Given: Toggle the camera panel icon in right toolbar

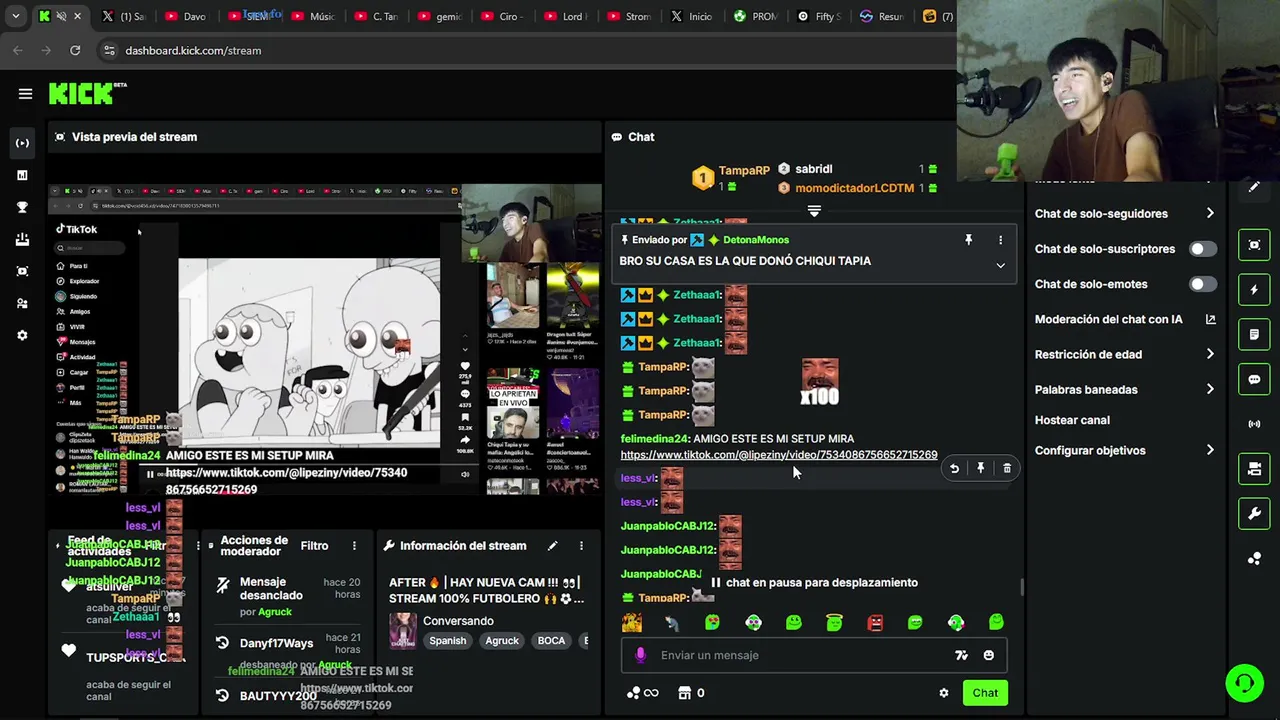Looking at the screenshot, I should (1254, 469).
